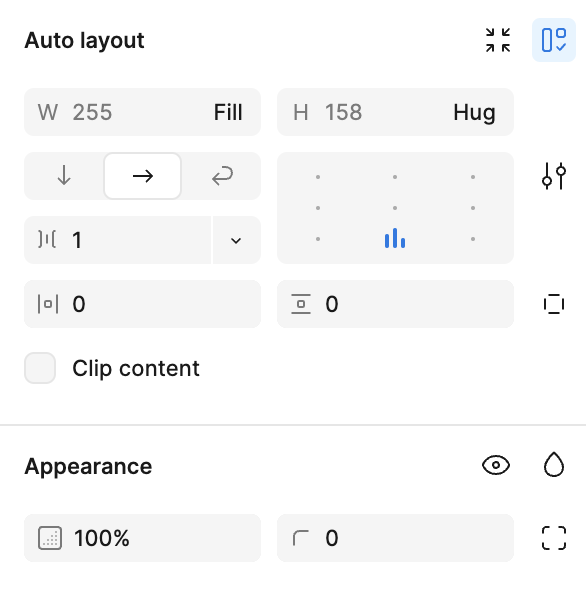Click the corner radius field
Viewport: 586px width, 590px height.
pyautogui.click(x=395, y=538)
